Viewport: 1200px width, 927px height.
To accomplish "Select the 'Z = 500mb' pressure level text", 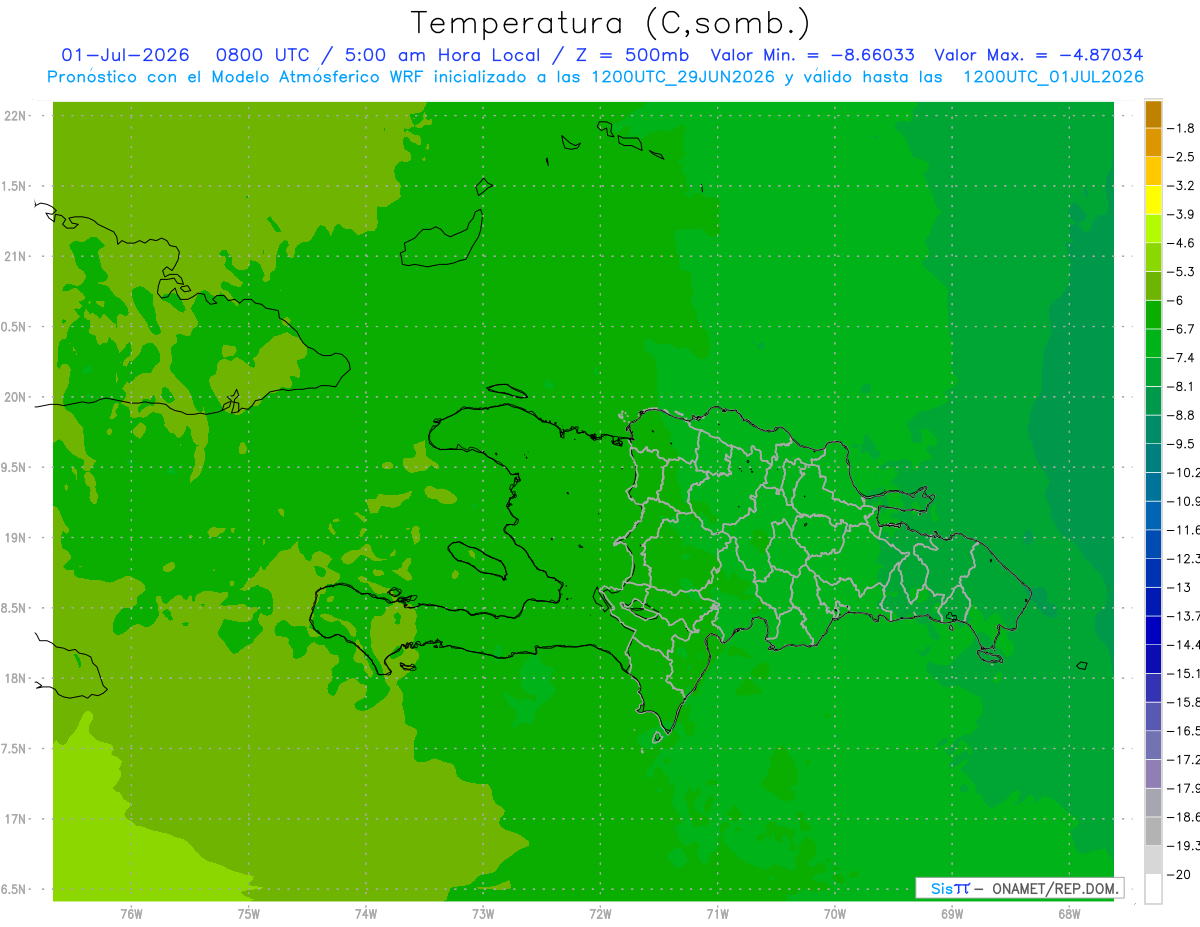I will (x=632, y=55).
